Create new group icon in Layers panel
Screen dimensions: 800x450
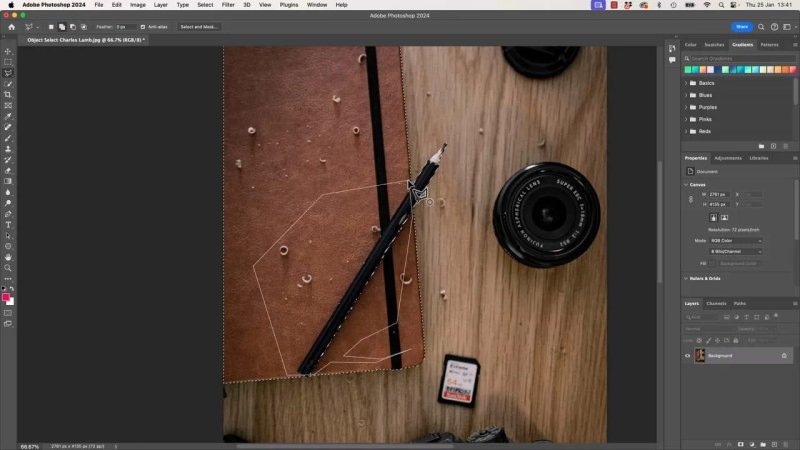coord(763,444)
